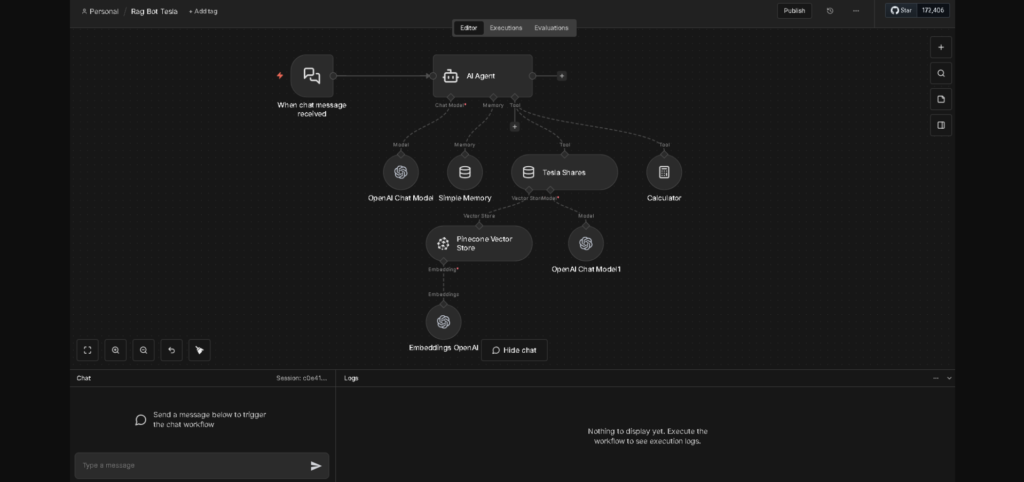This screenshot has height=482, width=1024.
Task: Click the reset zoom arrow icon
Action: point(172,350)
